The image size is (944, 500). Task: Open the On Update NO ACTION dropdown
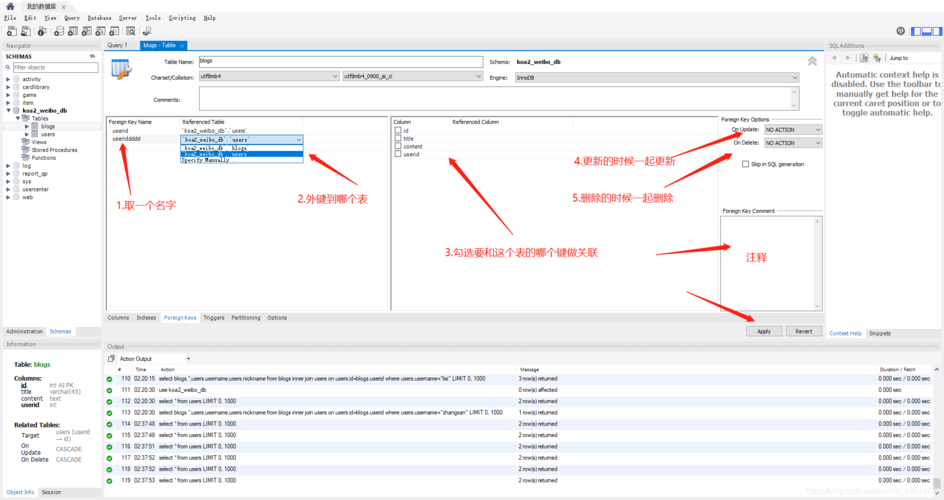[793, 129]
